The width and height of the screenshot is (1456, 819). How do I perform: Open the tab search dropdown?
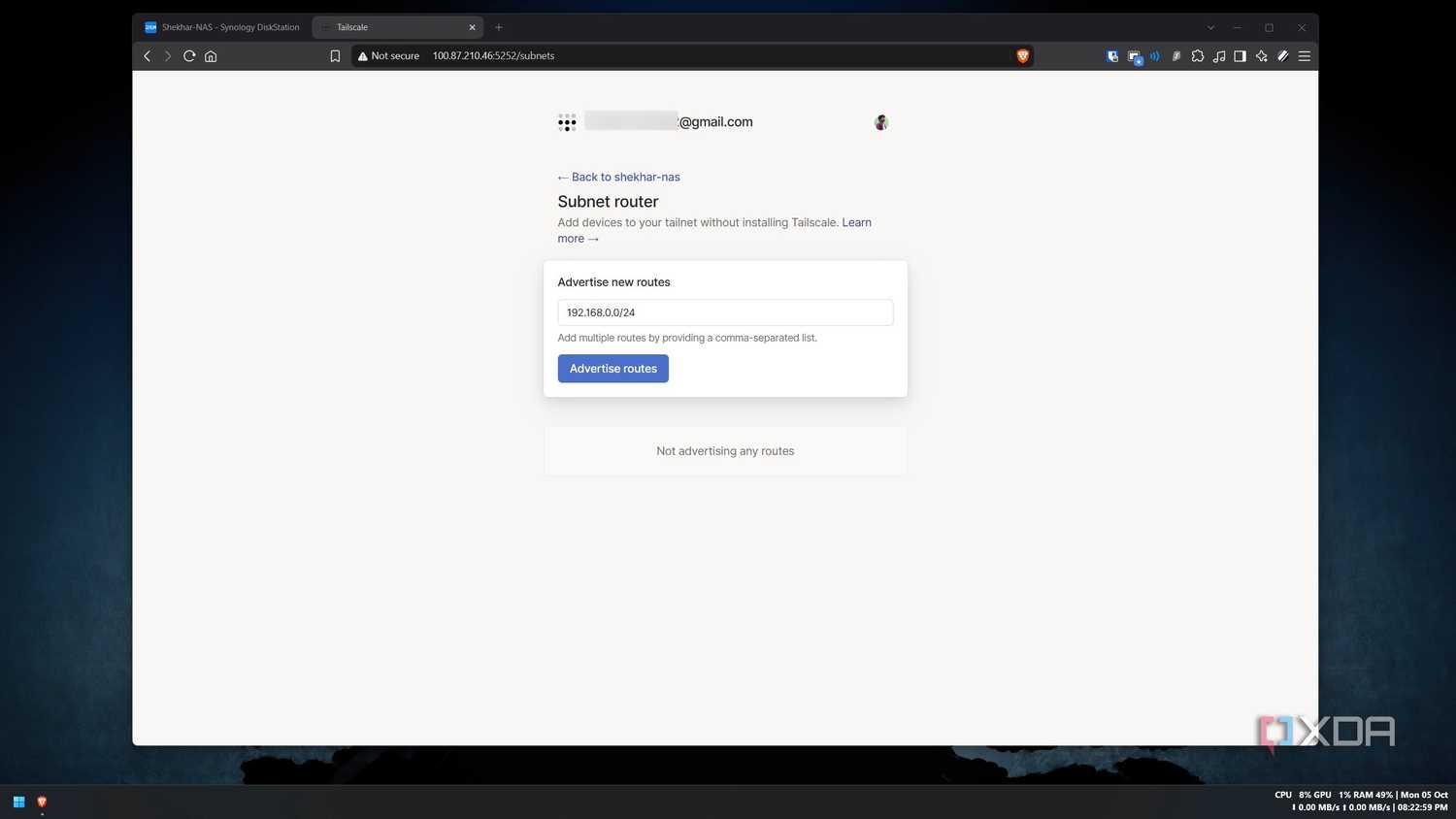click(x=1210, y=27)
